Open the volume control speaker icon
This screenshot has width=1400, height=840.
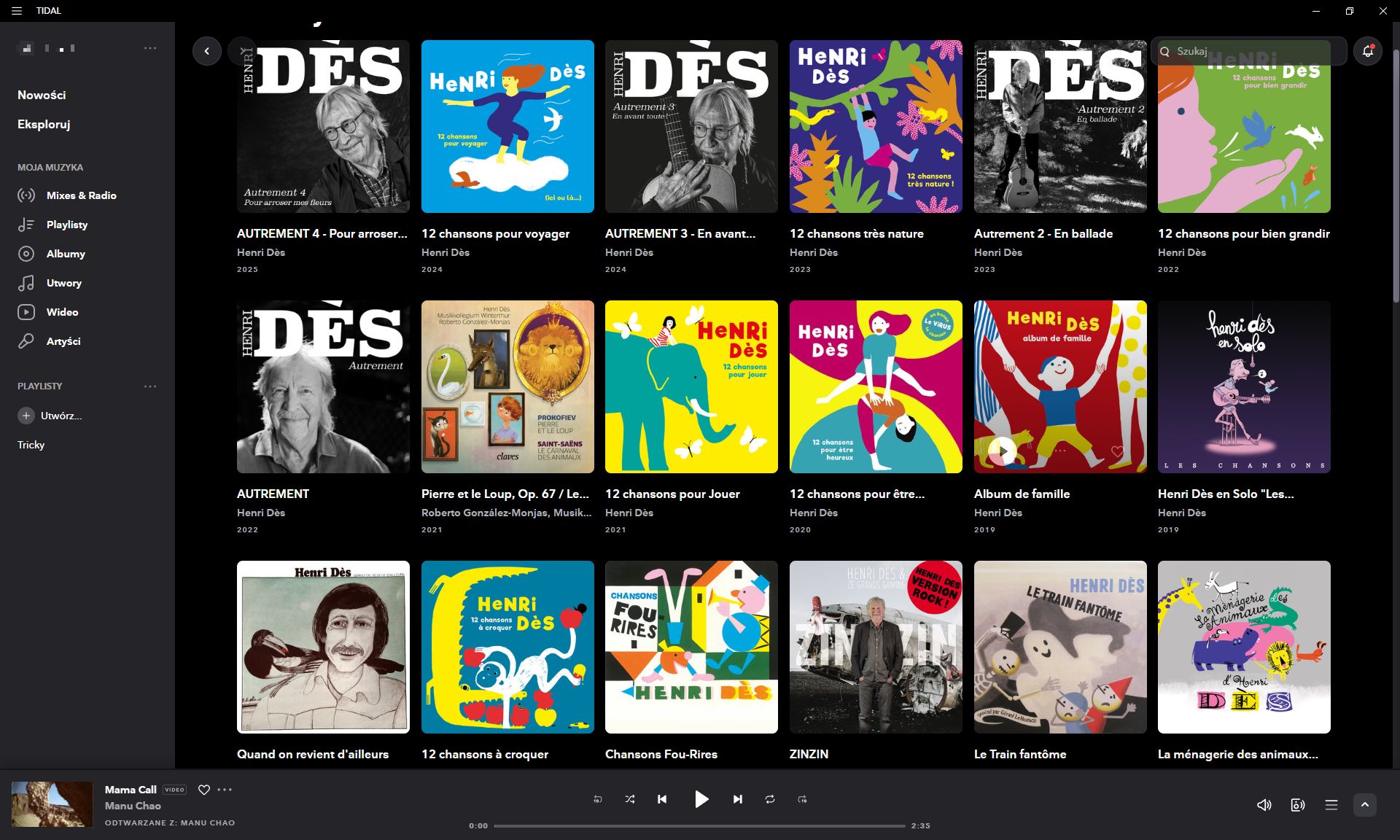(x=1264, y=805)
